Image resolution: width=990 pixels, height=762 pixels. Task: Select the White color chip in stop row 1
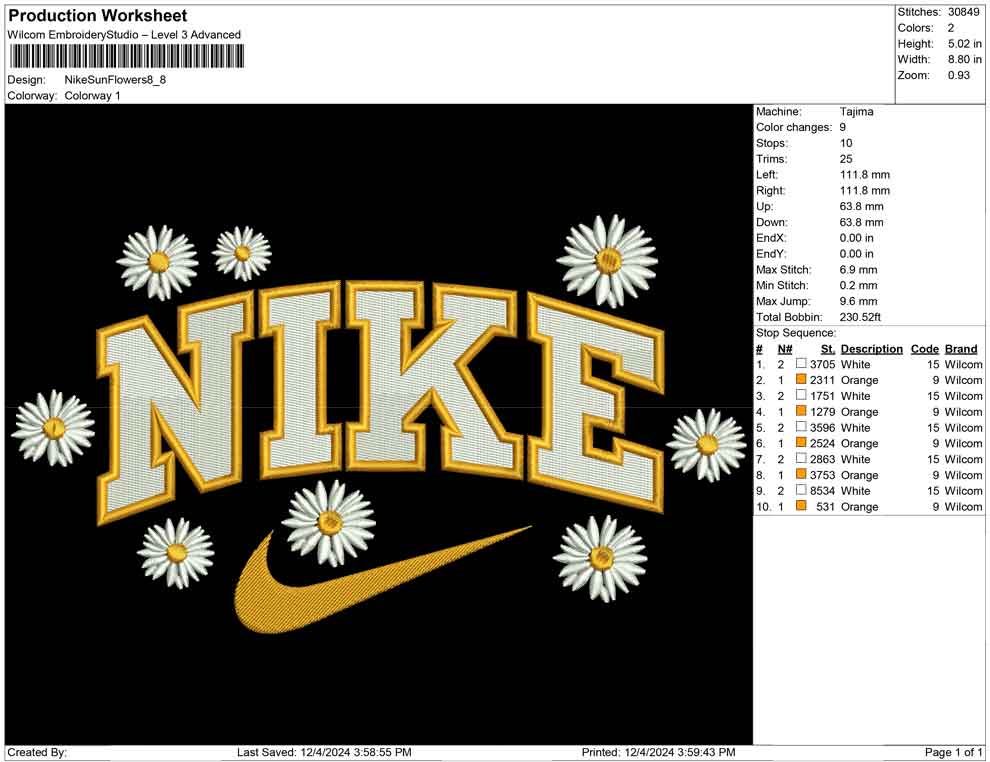coord(800,364)
